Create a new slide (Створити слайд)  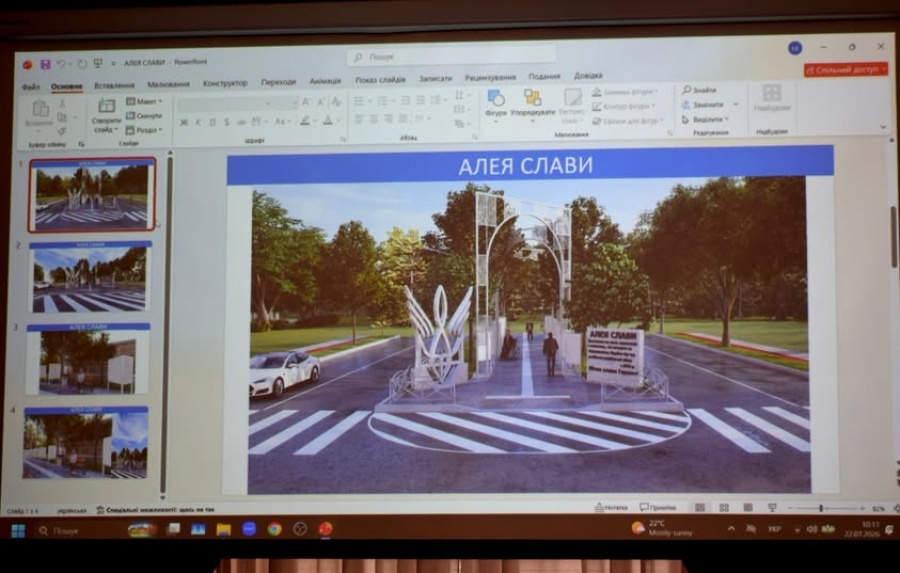tap(106, 115)
